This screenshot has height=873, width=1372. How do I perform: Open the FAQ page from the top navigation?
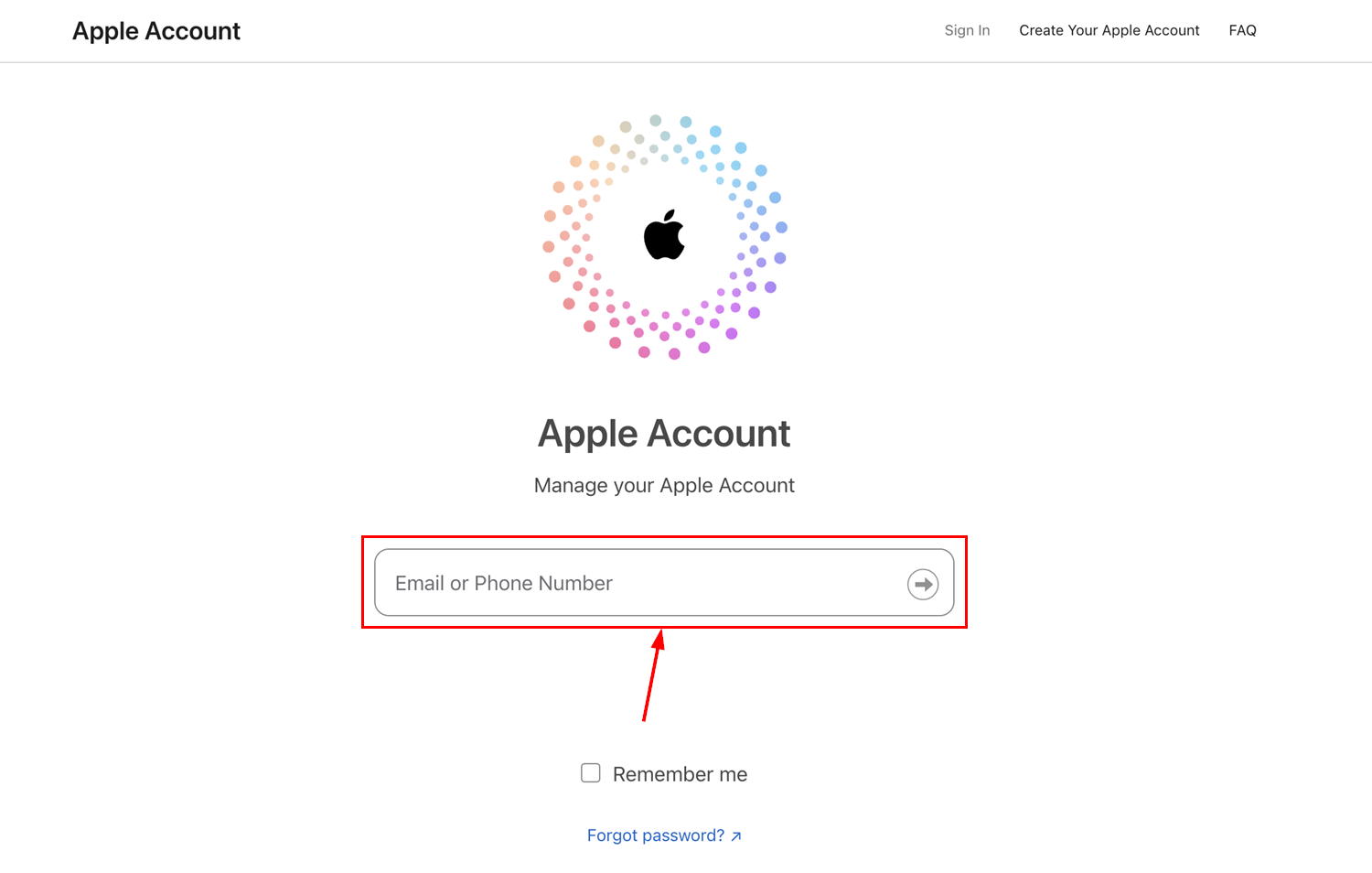coord(1242,30)
